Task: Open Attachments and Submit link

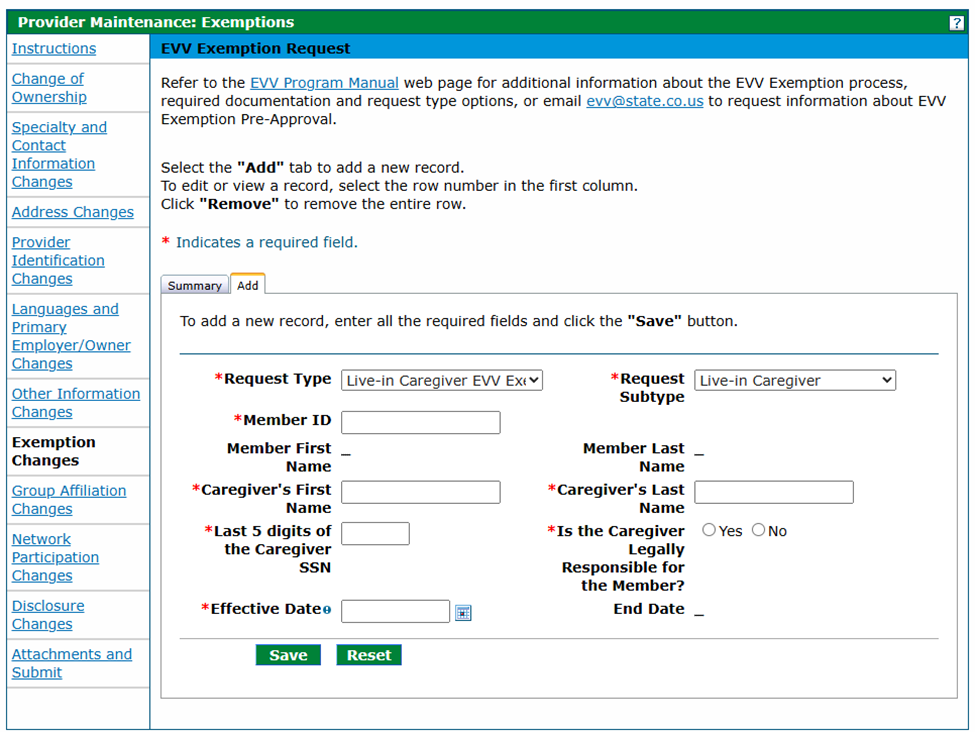Action: (x=72, y=663)
